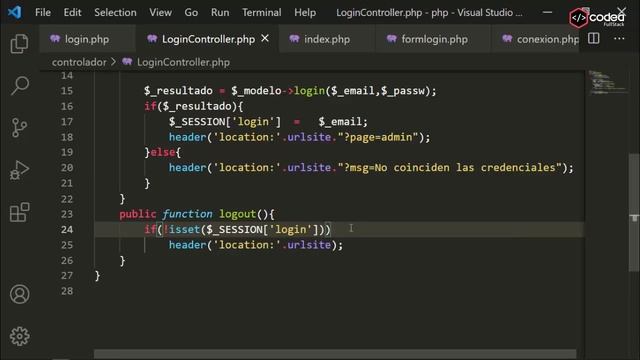Open the Explorer view in activity bar
The width and height of the screenshot is (640, 360).
[19, 44]
